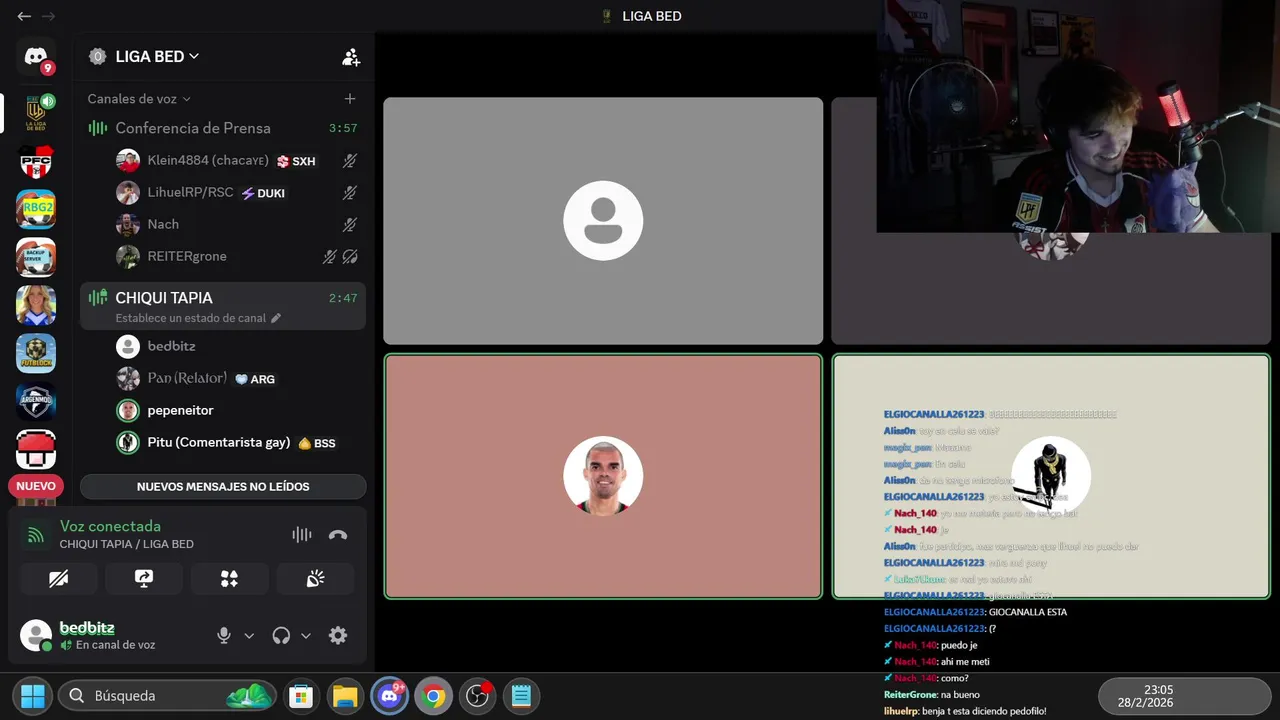Open the red mushroom server icon
The height and width of the screenshot is (720, 1280).
[x=36, y=449]
